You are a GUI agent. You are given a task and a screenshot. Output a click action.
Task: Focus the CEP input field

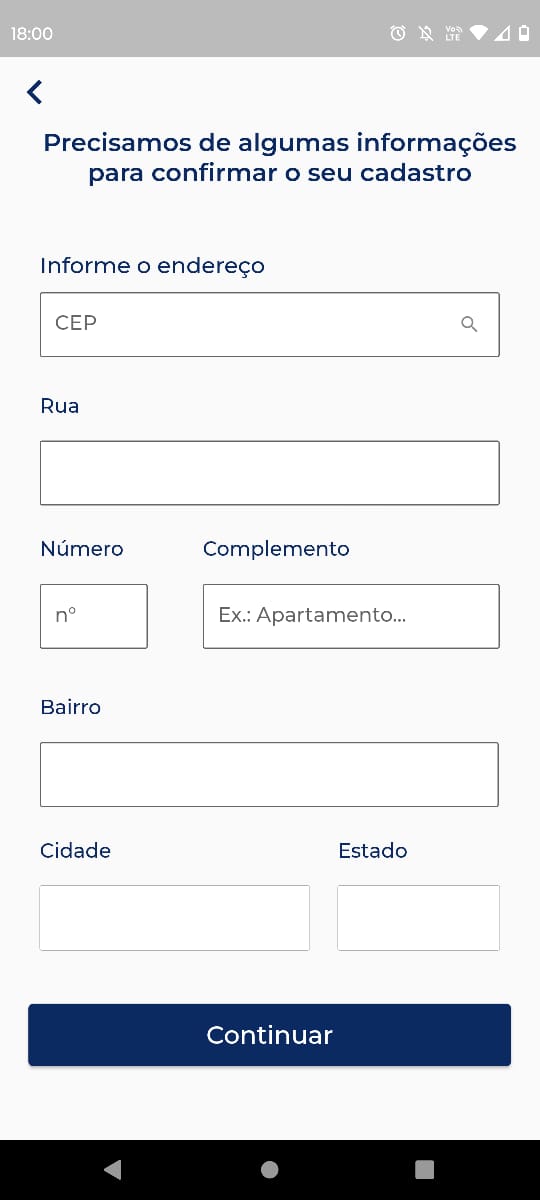270,324
